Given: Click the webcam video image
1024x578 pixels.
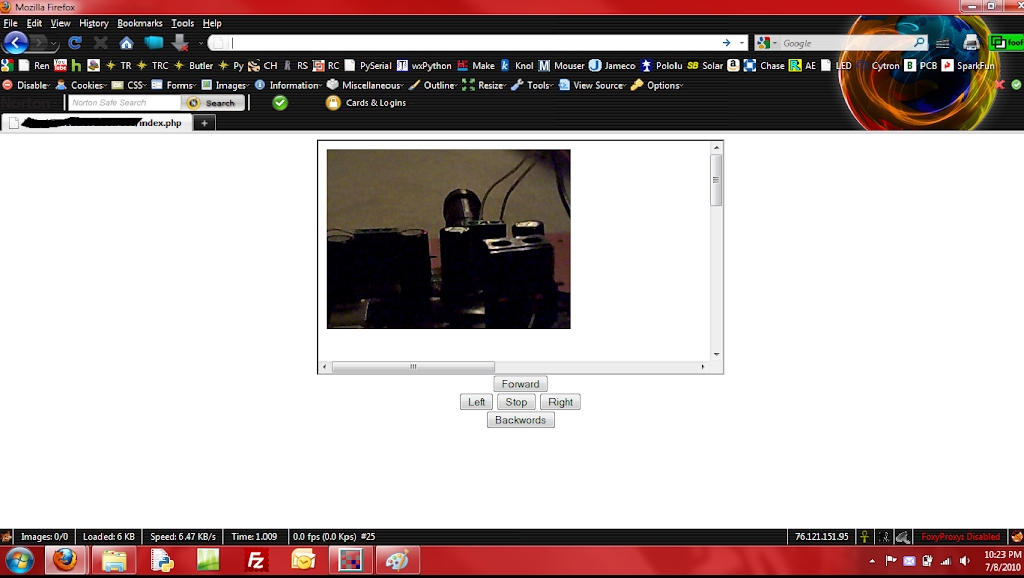Looking at the screenshot, I should click(449, 239).
